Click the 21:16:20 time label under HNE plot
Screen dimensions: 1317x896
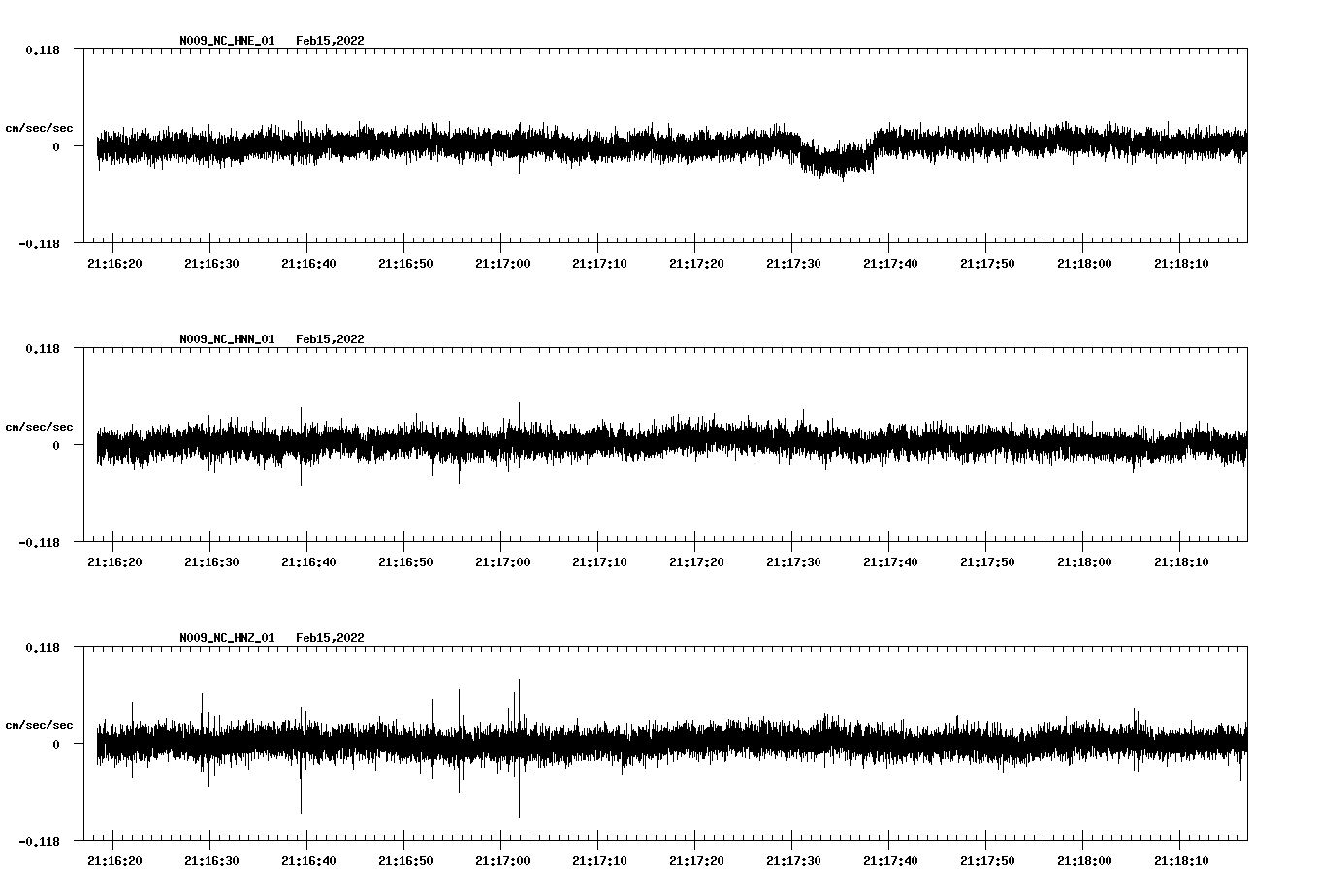pos(114,264)
